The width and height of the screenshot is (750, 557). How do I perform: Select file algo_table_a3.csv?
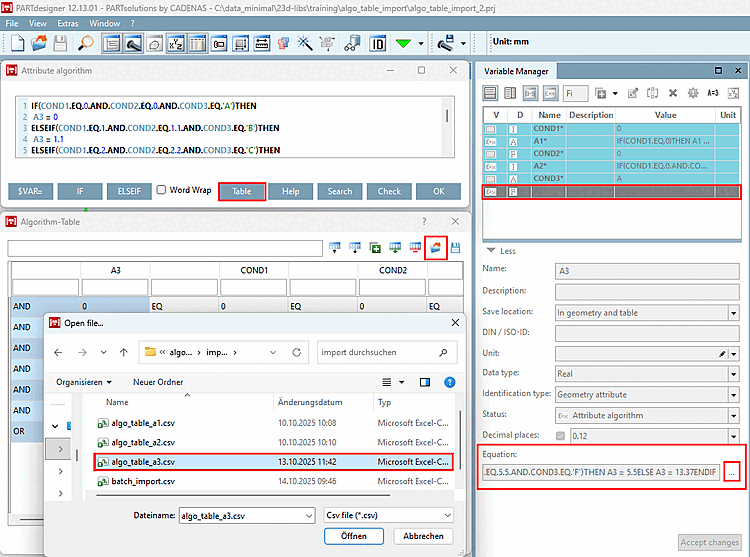tap(273, 462)
